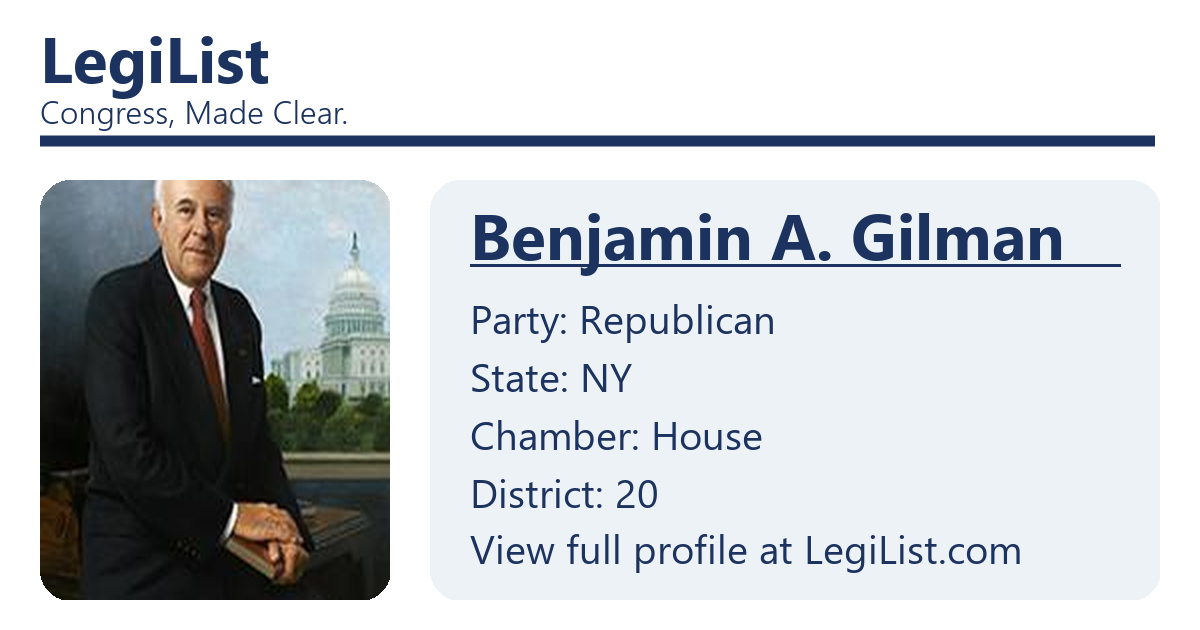Open the Benjamin A. Gilman name link

[x=767, y=239]
